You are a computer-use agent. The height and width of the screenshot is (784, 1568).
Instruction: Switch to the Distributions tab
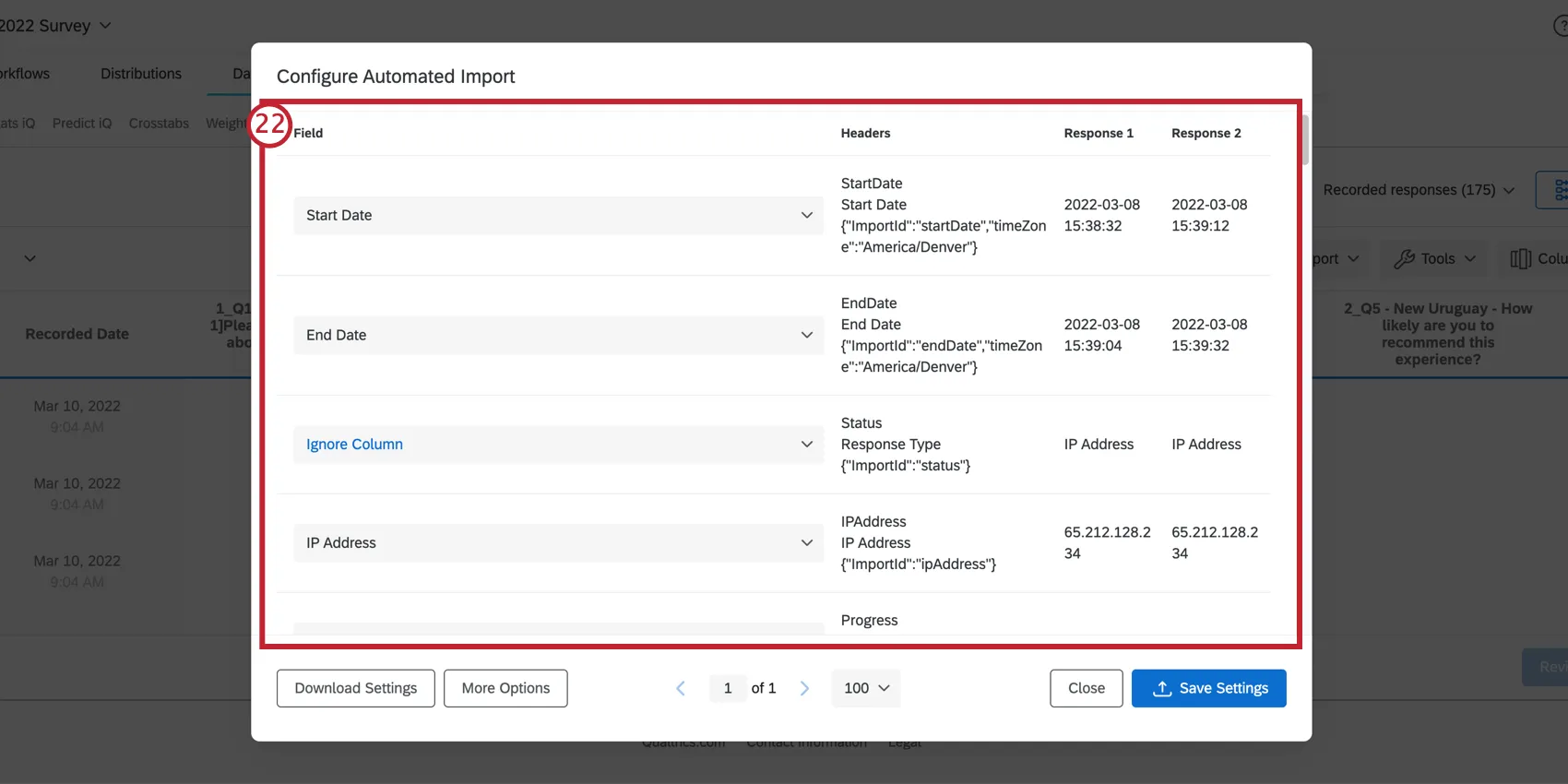pyautogui.click(x=141, y=74)
